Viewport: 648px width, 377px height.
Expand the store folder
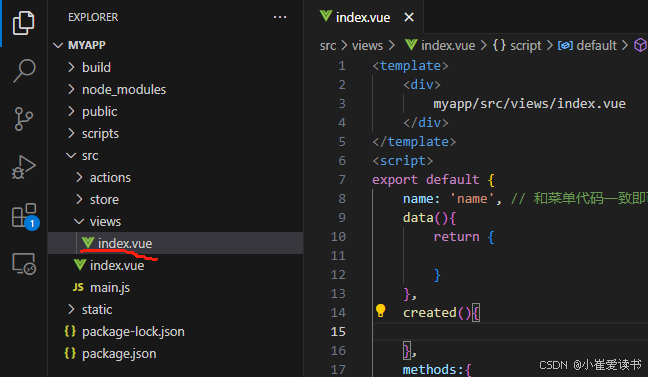pyautogui.click(x=79, y=199)
